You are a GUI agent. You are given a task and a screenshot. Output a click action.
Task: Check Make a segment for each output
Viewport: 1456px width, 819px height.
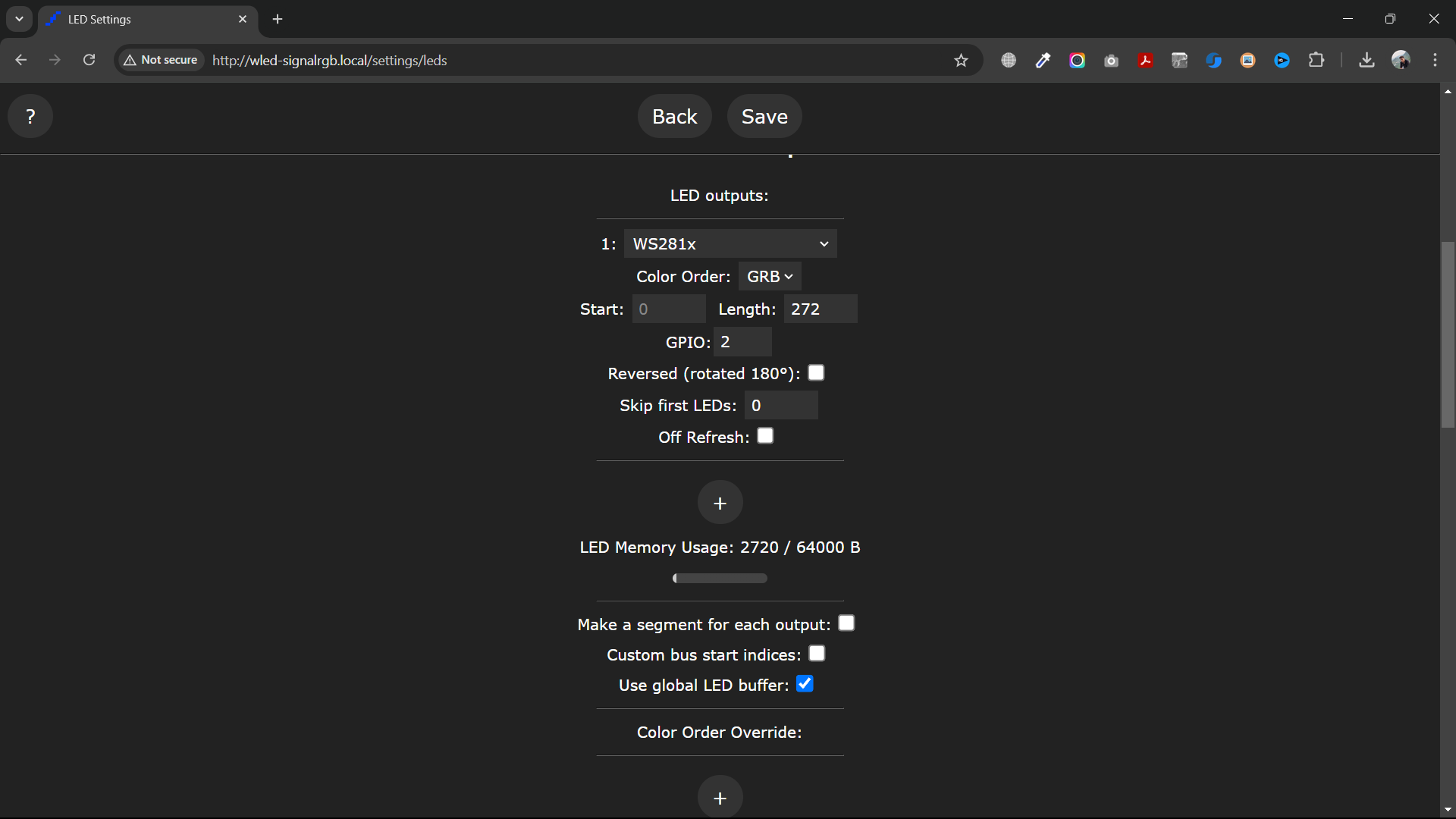click(x=846, y=623)
